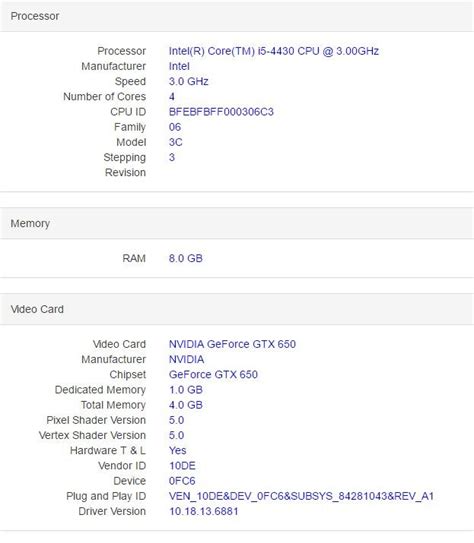Click the RAM value 8.0 GB

(186, 258)
